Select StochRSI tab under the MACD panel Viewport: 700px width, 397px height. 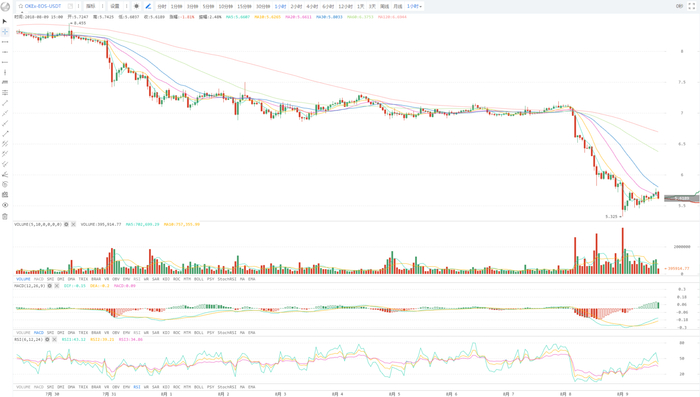click(x=226, y=333)
